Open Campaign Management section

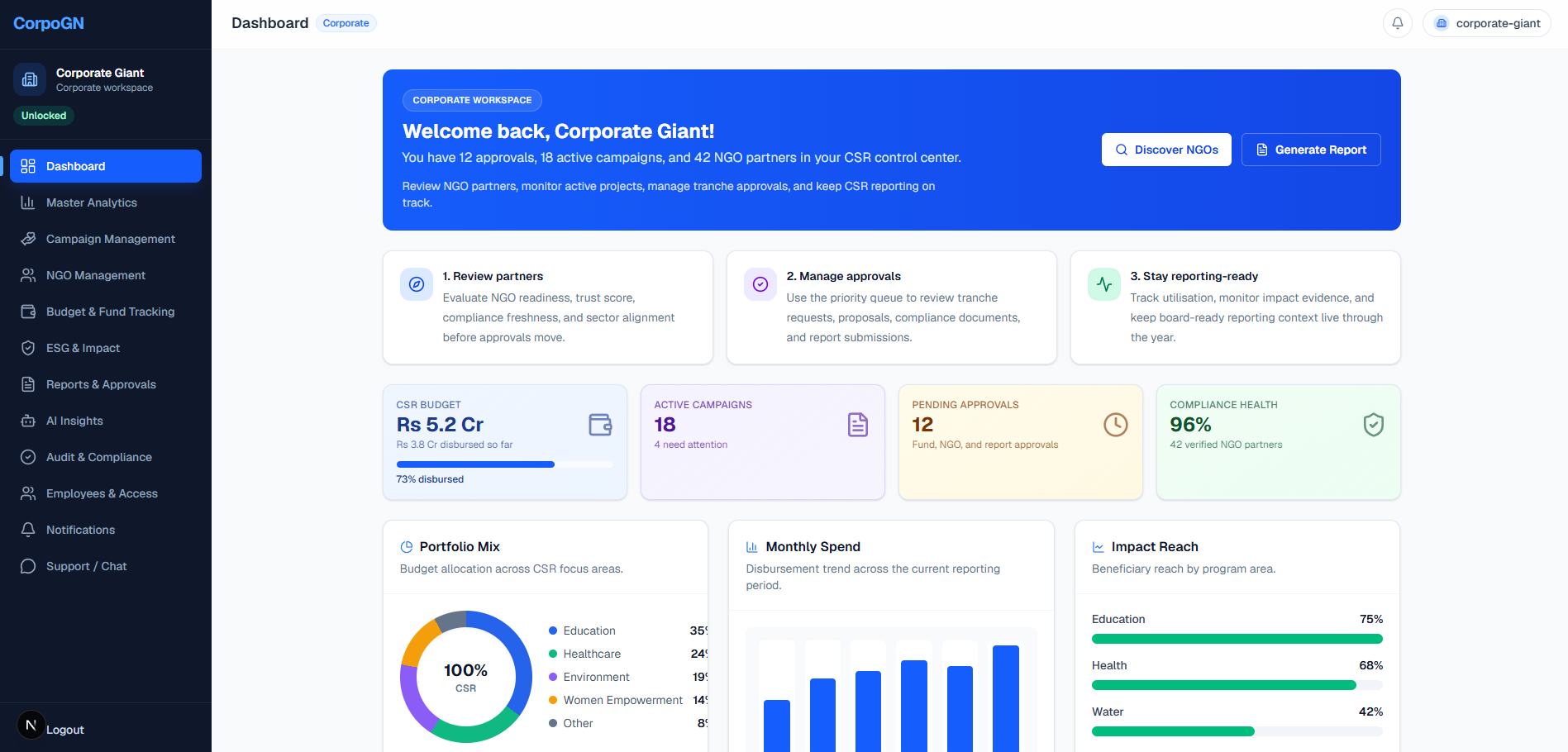pyautogui.click(x=106, y=239)
